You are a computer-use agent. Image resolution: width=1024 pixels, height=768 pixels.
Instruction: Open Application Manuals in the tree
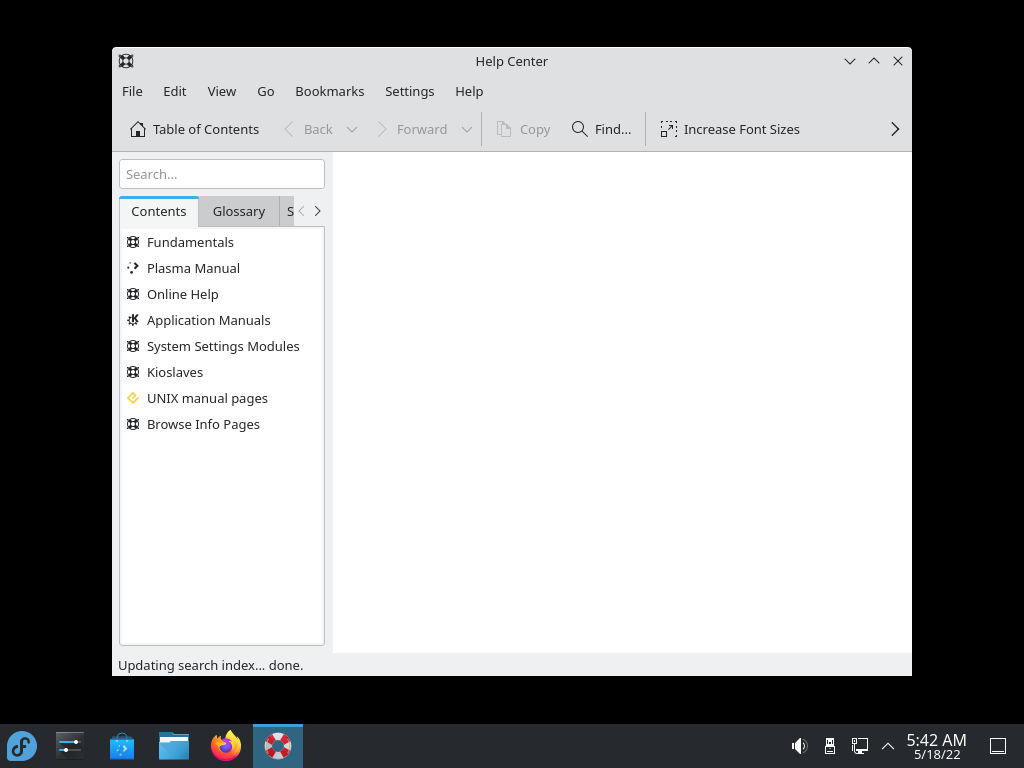(208, 321)
